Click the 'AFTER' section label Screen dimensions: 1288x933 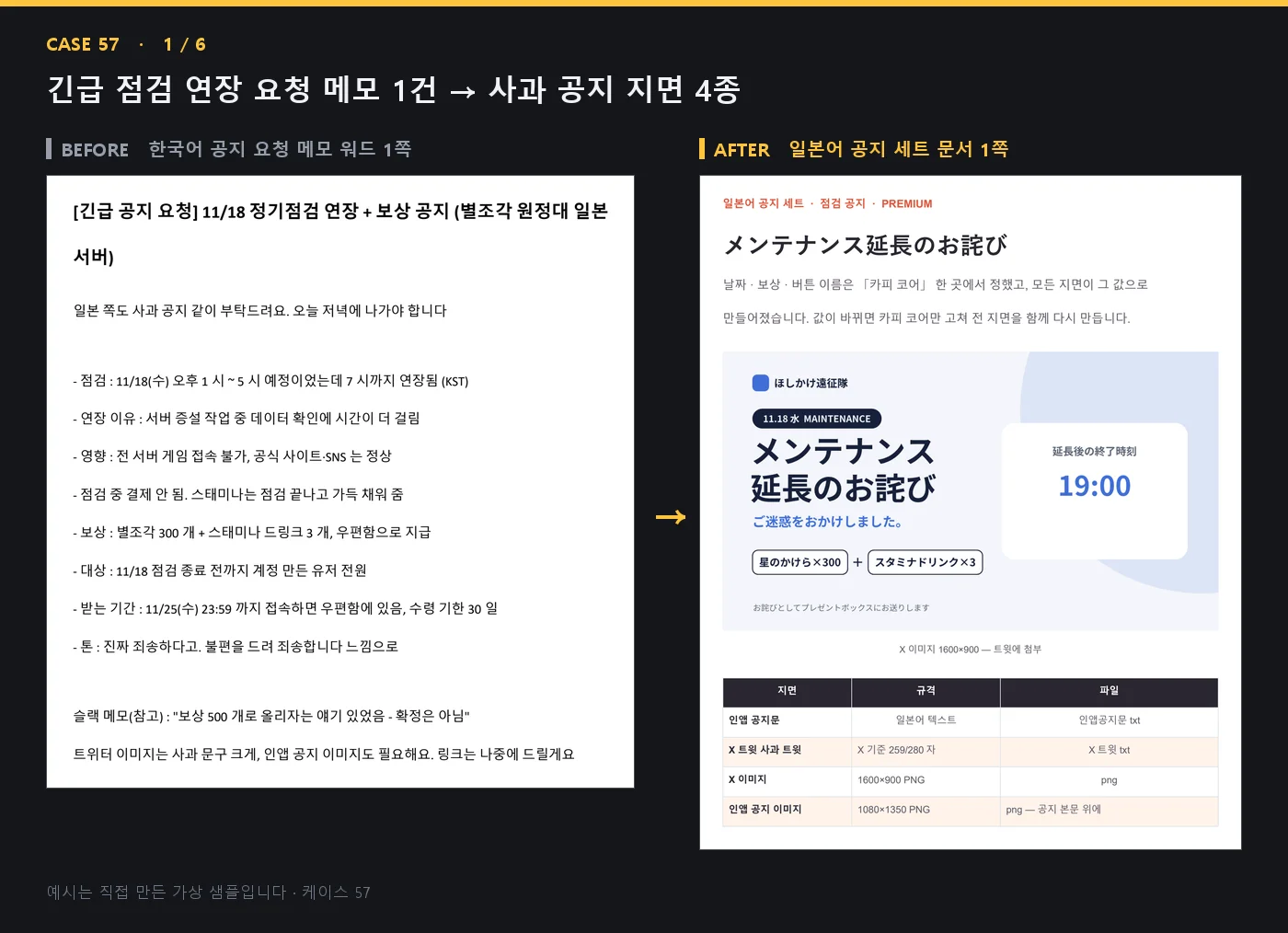[x=742, y=149]
